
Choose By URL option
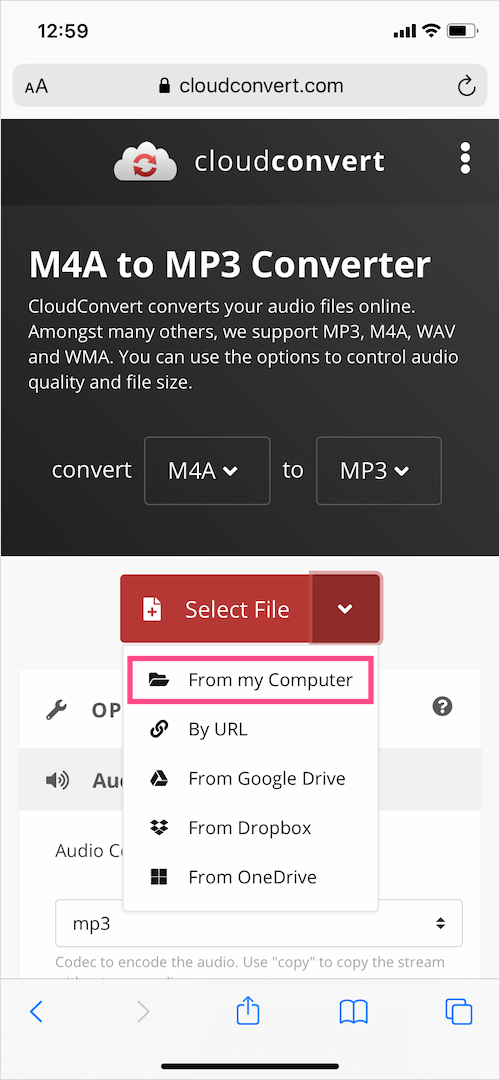pyautogui.click(x=250, y=729)
